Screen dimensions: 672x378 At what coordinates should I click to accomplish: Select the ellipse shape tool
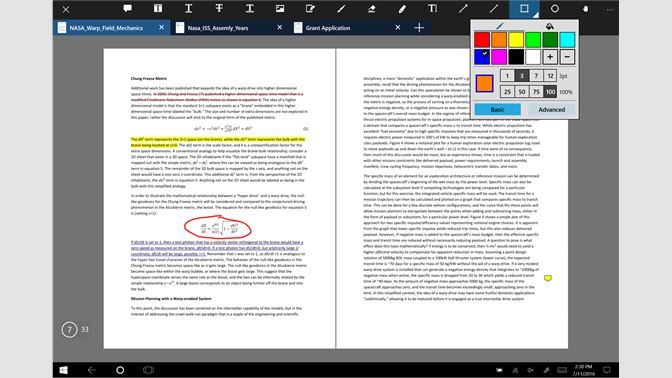[555, 9]
